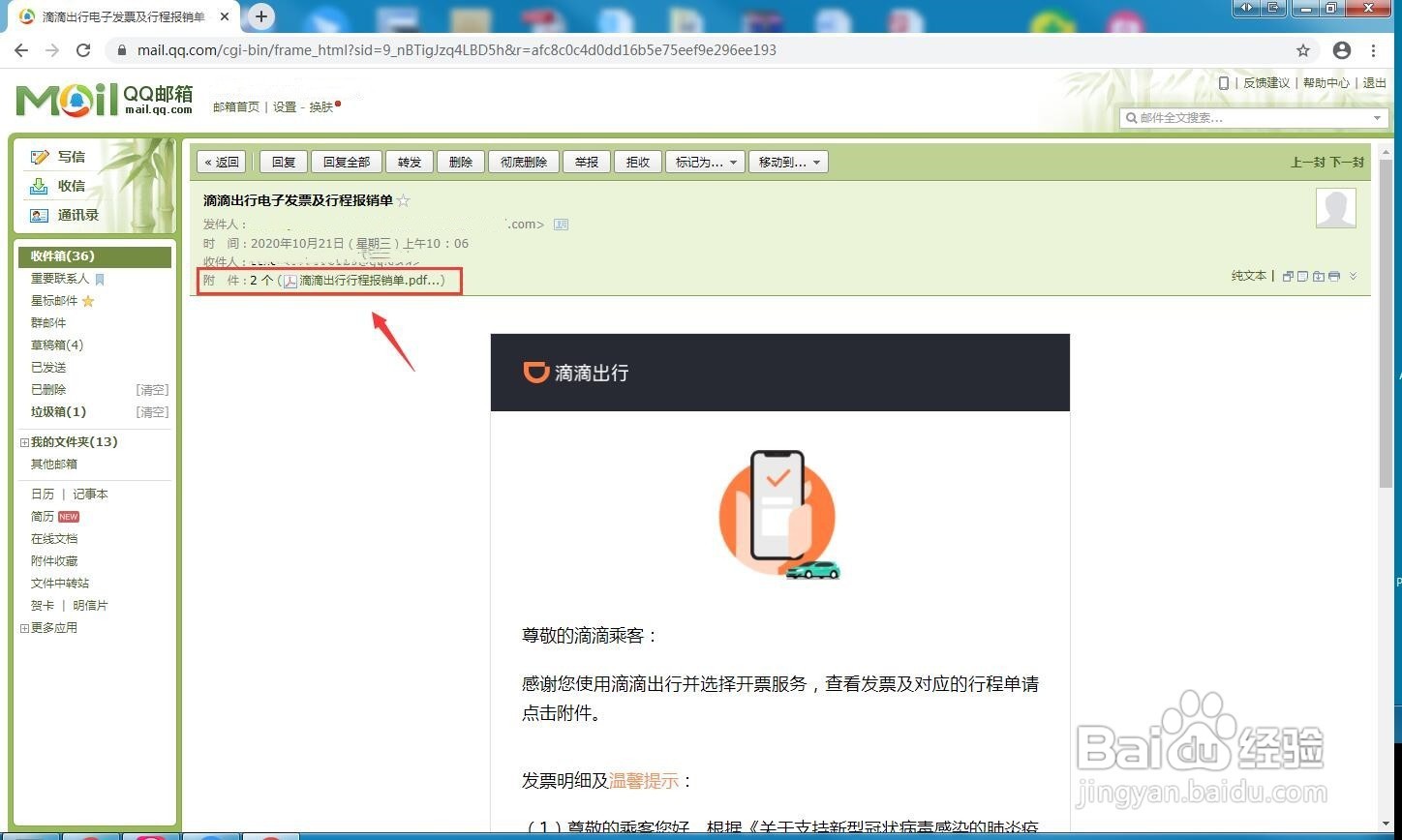Click the site lock icon in address bar
Viewport: 1402px width, 840px height.
(121, 50)
